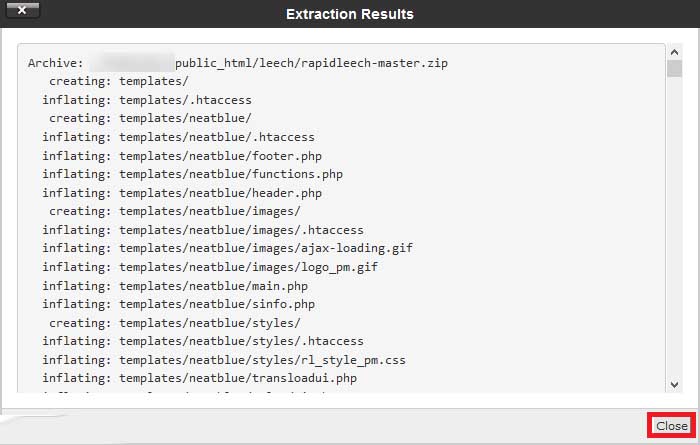700x445 pixels.
Task: Click the blurred portion of the archive path
Action: (132, 63)
